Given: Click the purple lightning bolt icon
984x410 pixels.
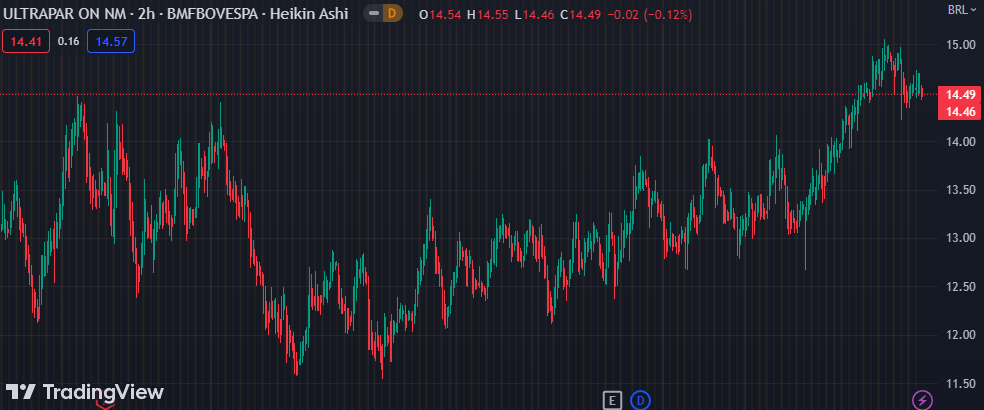Looking at the screenshot, I should pos(922,399).
